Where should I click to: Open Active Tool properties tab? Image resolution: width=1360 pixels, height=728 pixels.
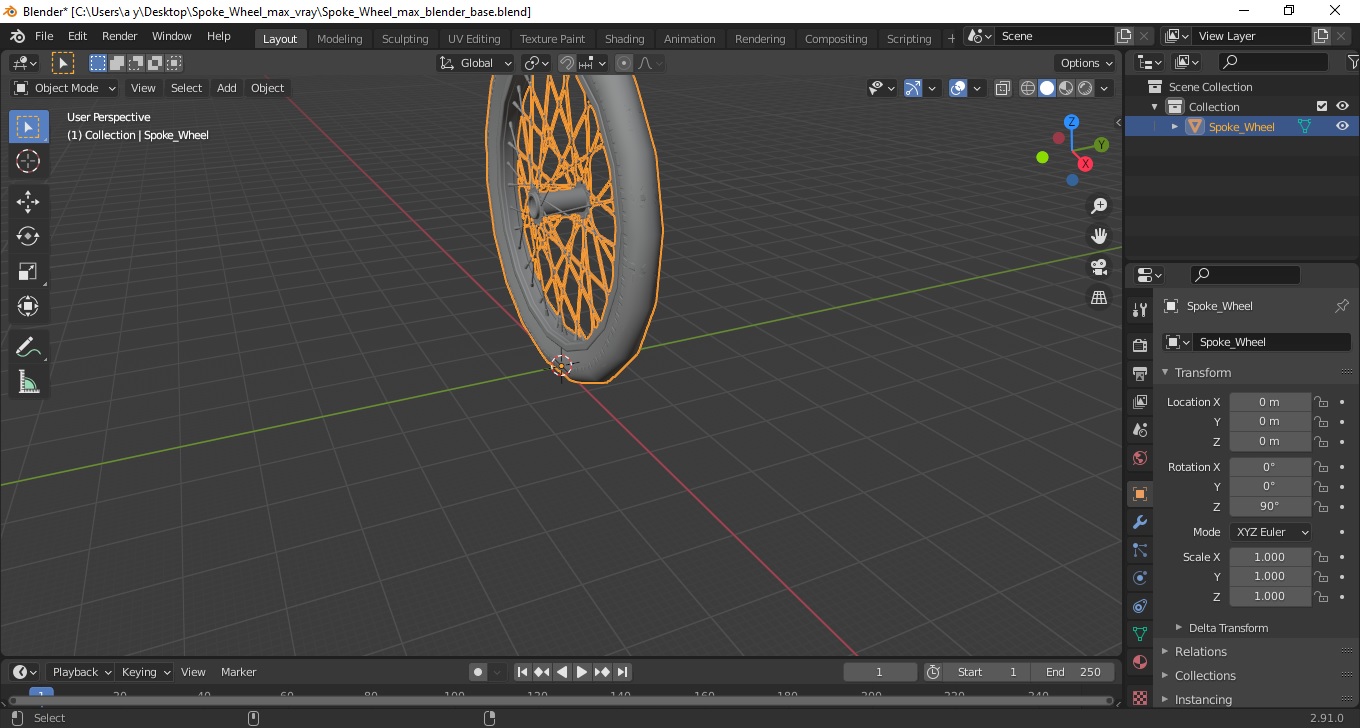point(1139,310)
